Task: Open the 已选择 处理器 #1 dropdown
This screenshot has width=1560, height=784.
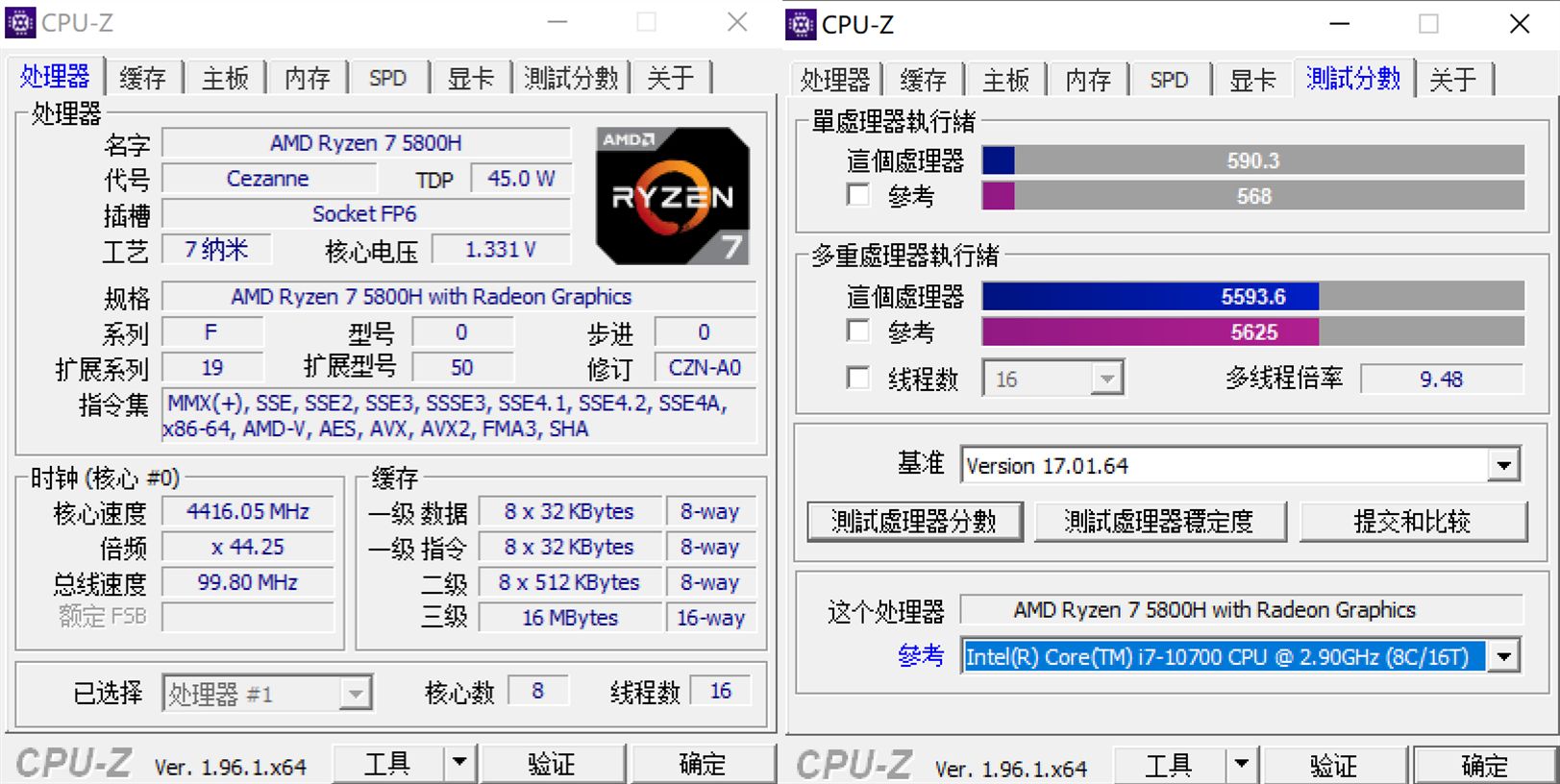Action: (x=267, y=694)
